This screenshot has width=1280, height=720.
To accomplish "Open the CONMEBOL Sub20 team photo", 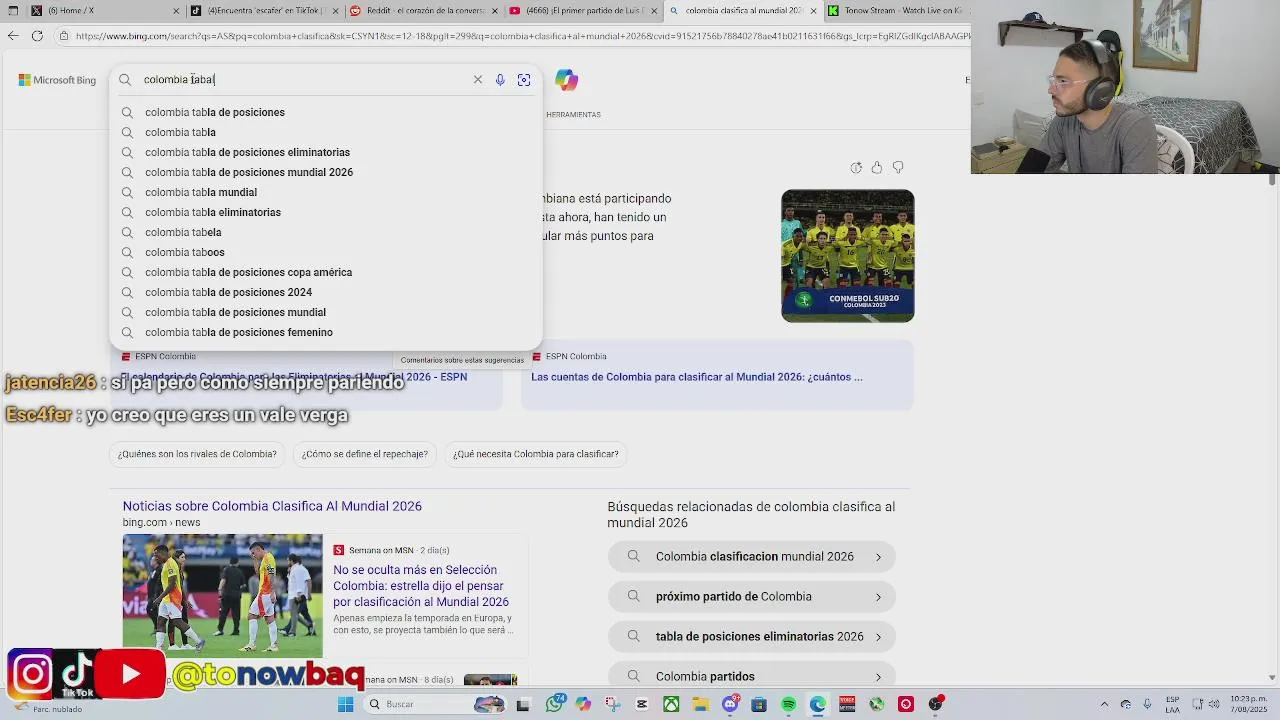I will [x=848, y=256].
